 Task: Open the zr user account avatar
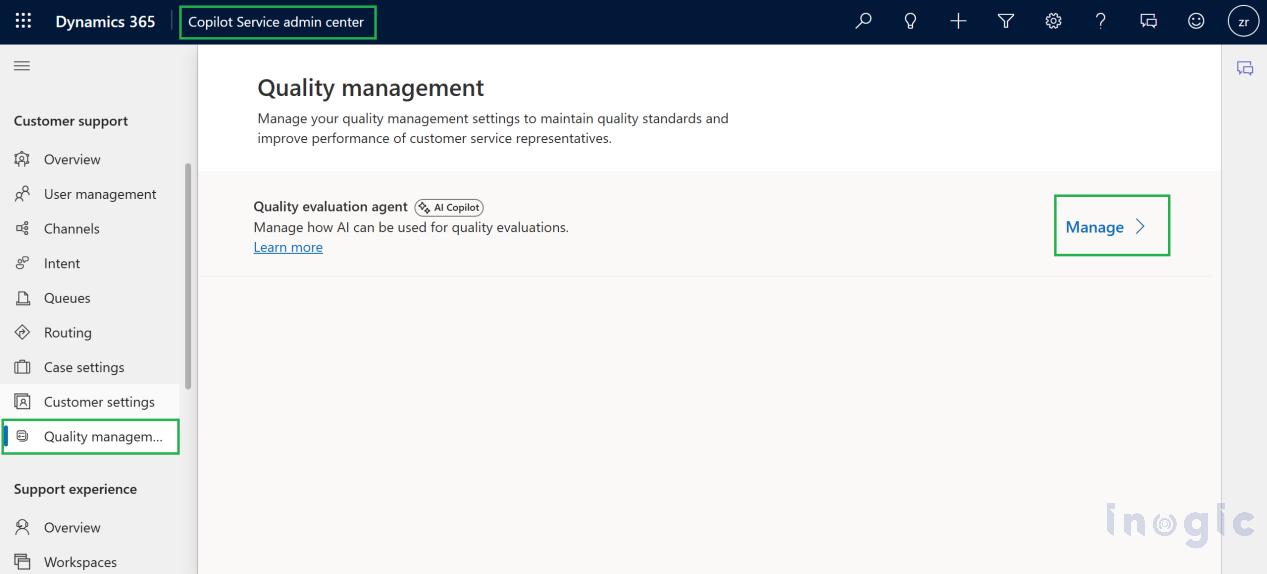click(x=1243, y=21)
